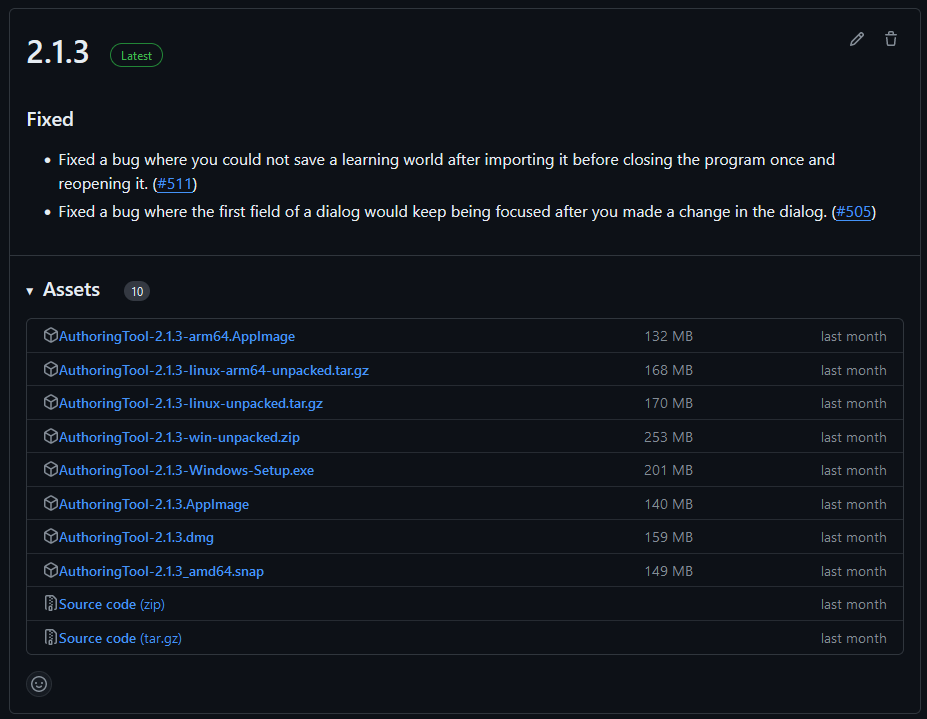
Task: Click zip file icon beside Source code (zip)
Action: coord(51,604)
